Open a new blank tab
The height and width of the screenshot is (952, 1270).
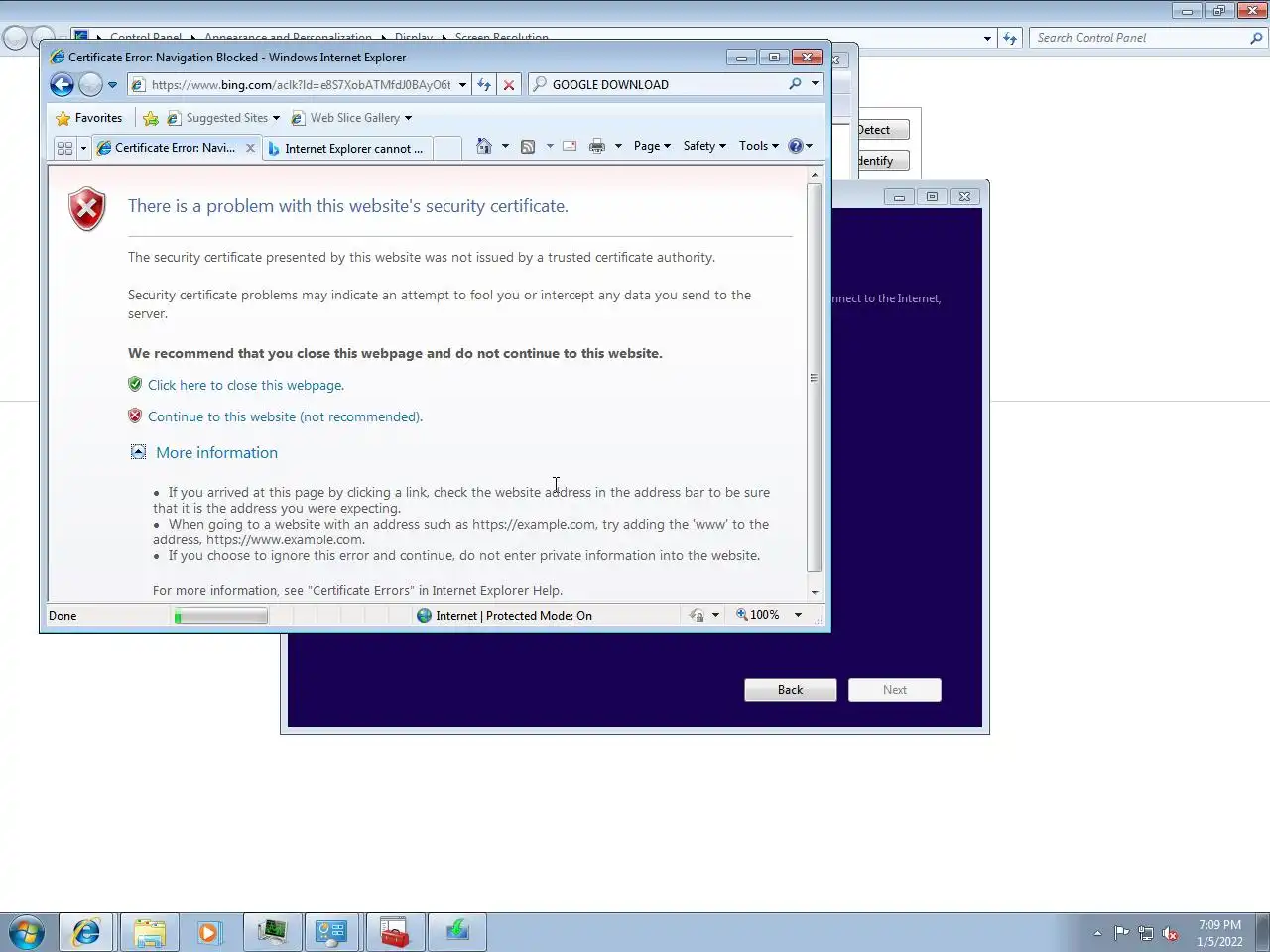[447, 148]
